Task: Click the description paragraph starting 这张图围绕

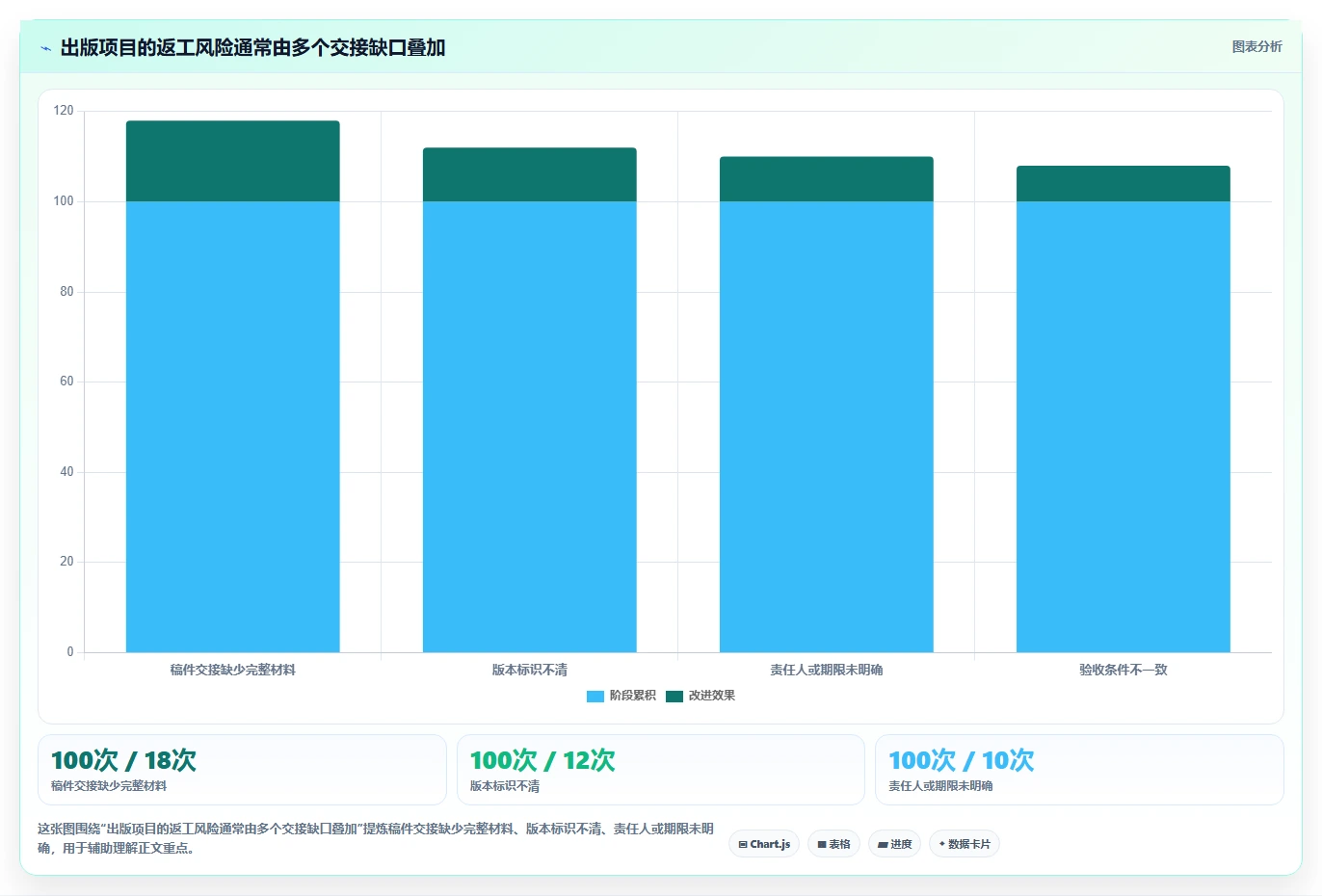Action: [376, 838]
